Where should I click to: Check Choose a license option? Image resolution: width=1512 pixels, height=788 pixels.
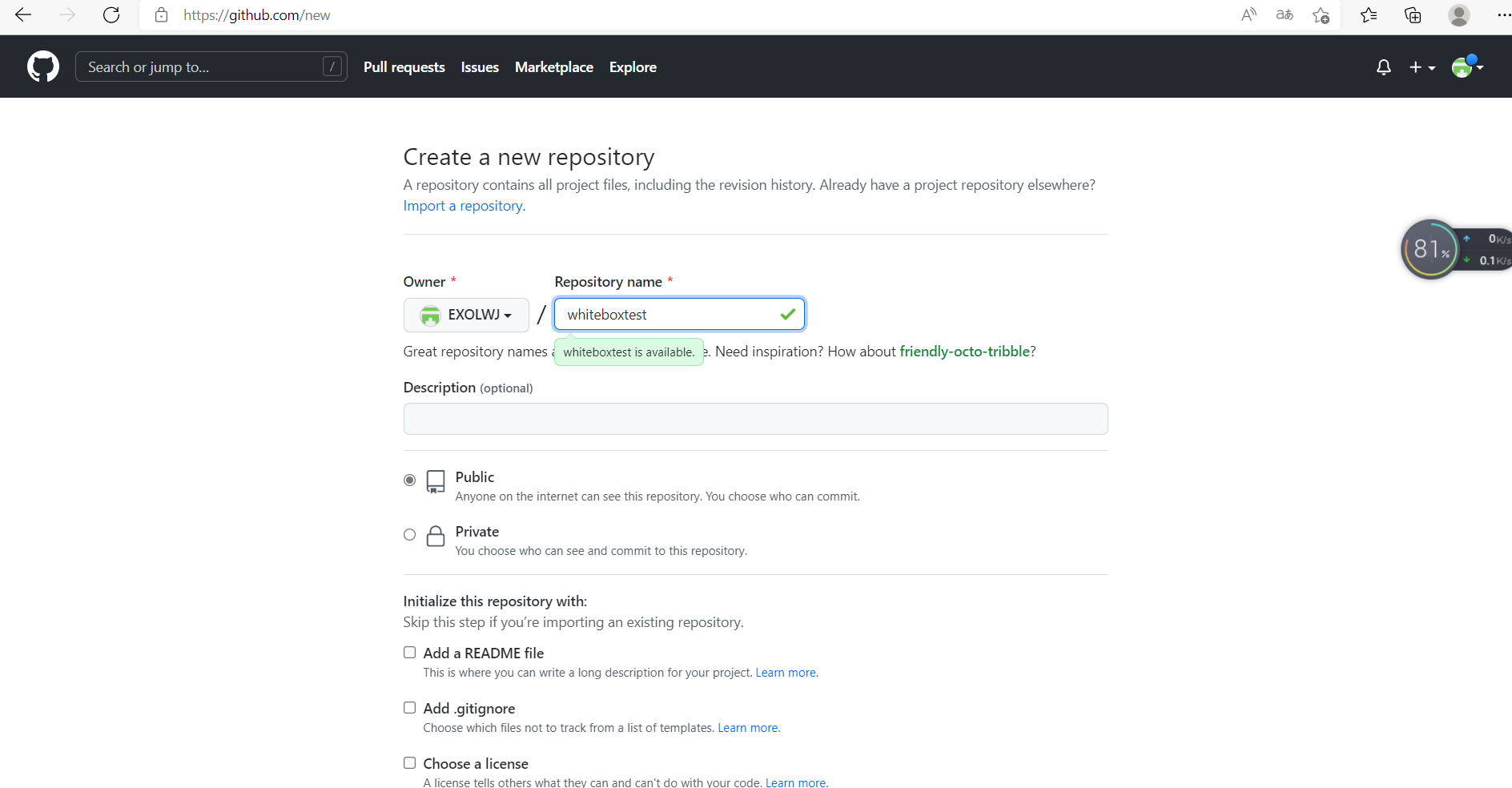(409, 763)
